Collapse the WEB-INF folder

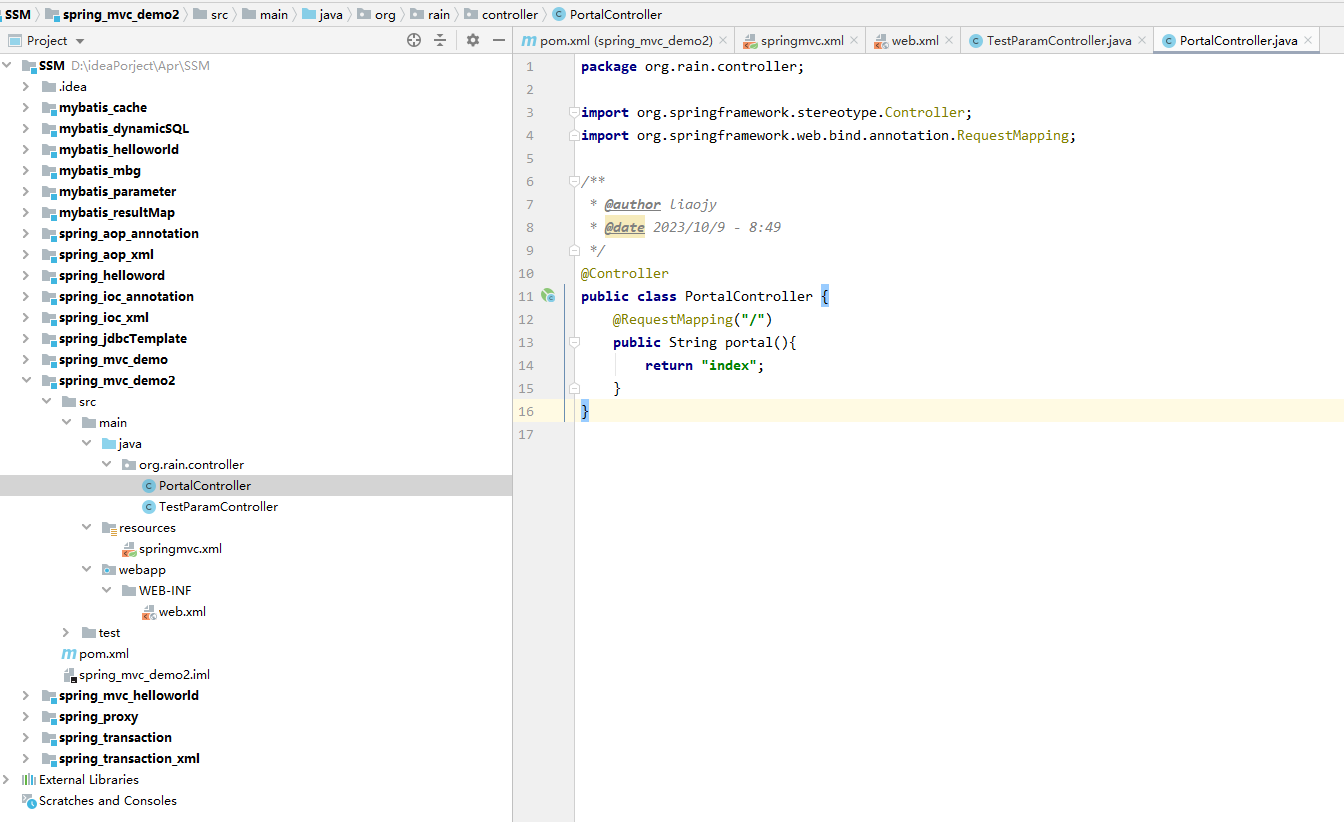point(106,591)
